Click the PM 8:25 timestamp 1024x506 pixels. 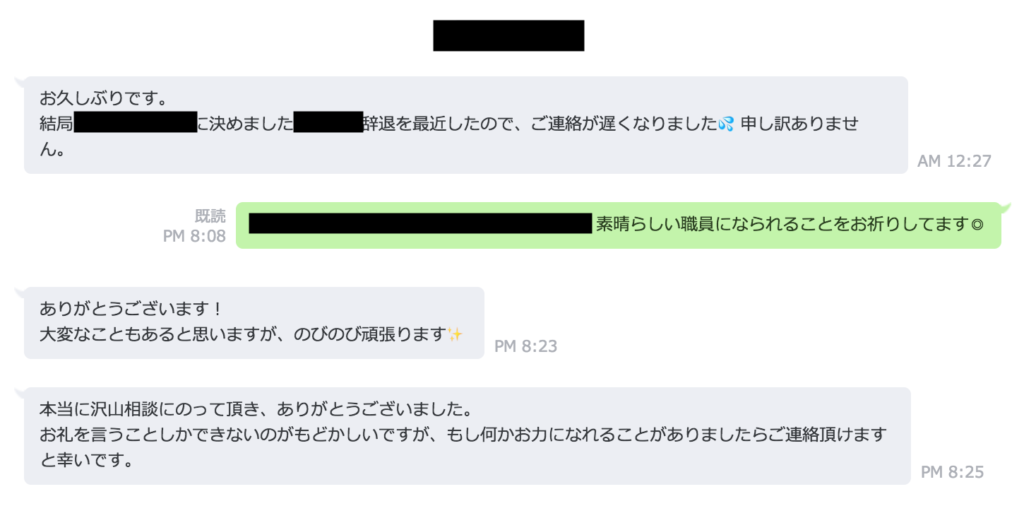(952, 472)
